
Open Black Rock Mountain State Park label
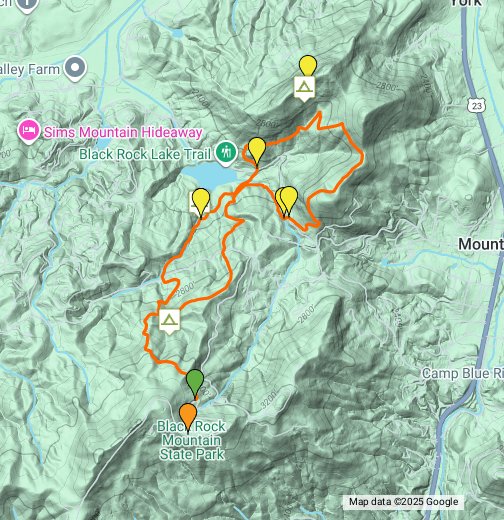192,440
